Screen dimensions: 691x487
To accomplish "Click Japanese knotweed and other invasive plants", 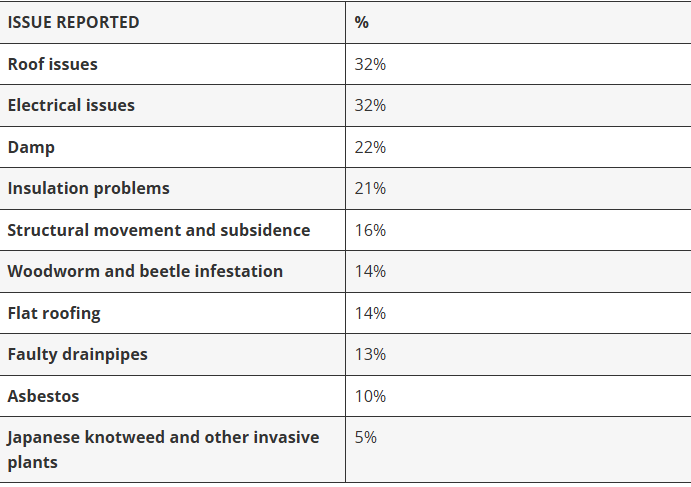I will coord(163,450).
